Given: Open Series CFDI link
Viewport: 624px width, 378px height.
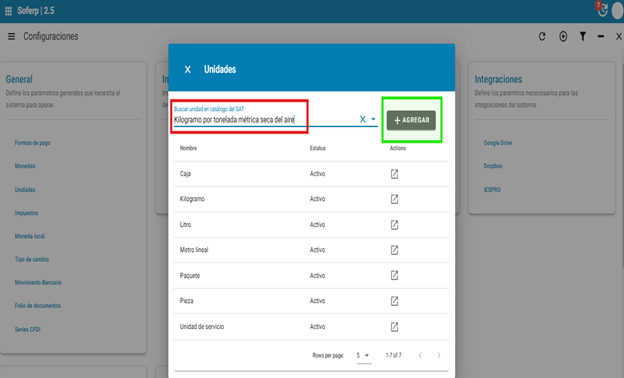Looking at the screenshot, I should tap(28, 329).
